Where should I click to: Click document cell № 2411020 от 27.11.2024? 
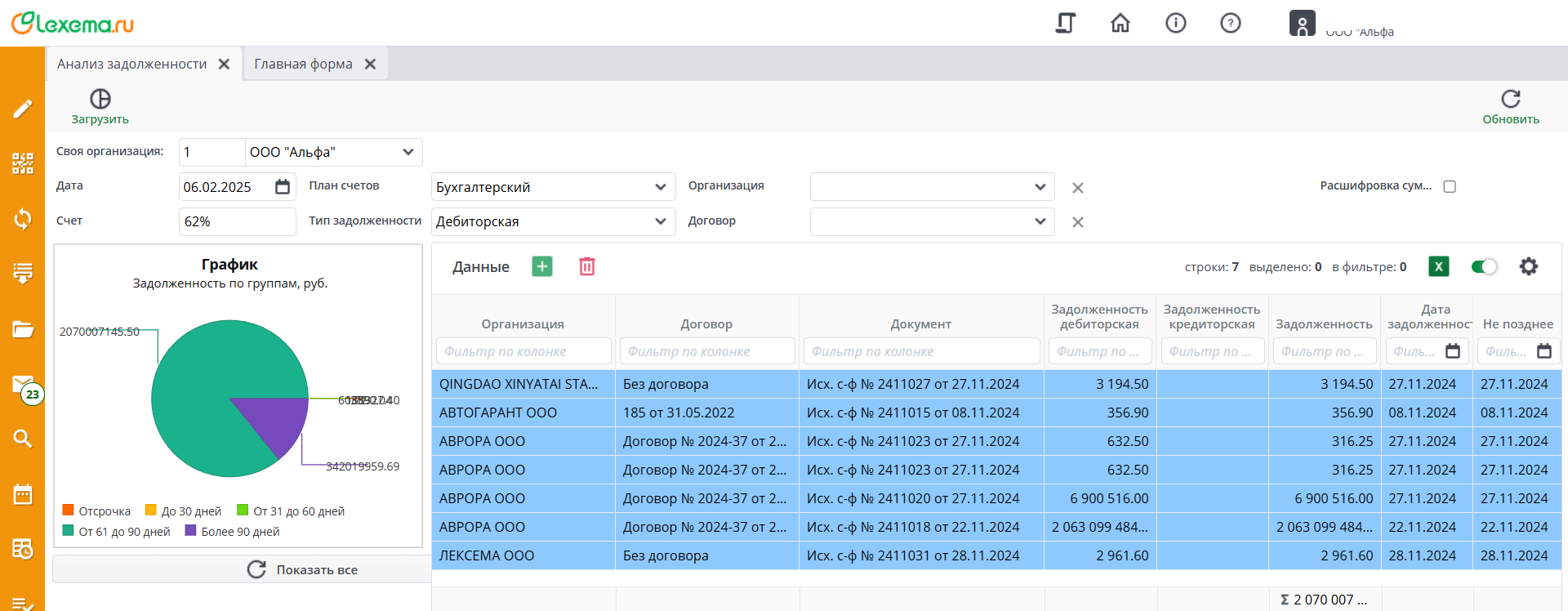click(x=921, y=498)
